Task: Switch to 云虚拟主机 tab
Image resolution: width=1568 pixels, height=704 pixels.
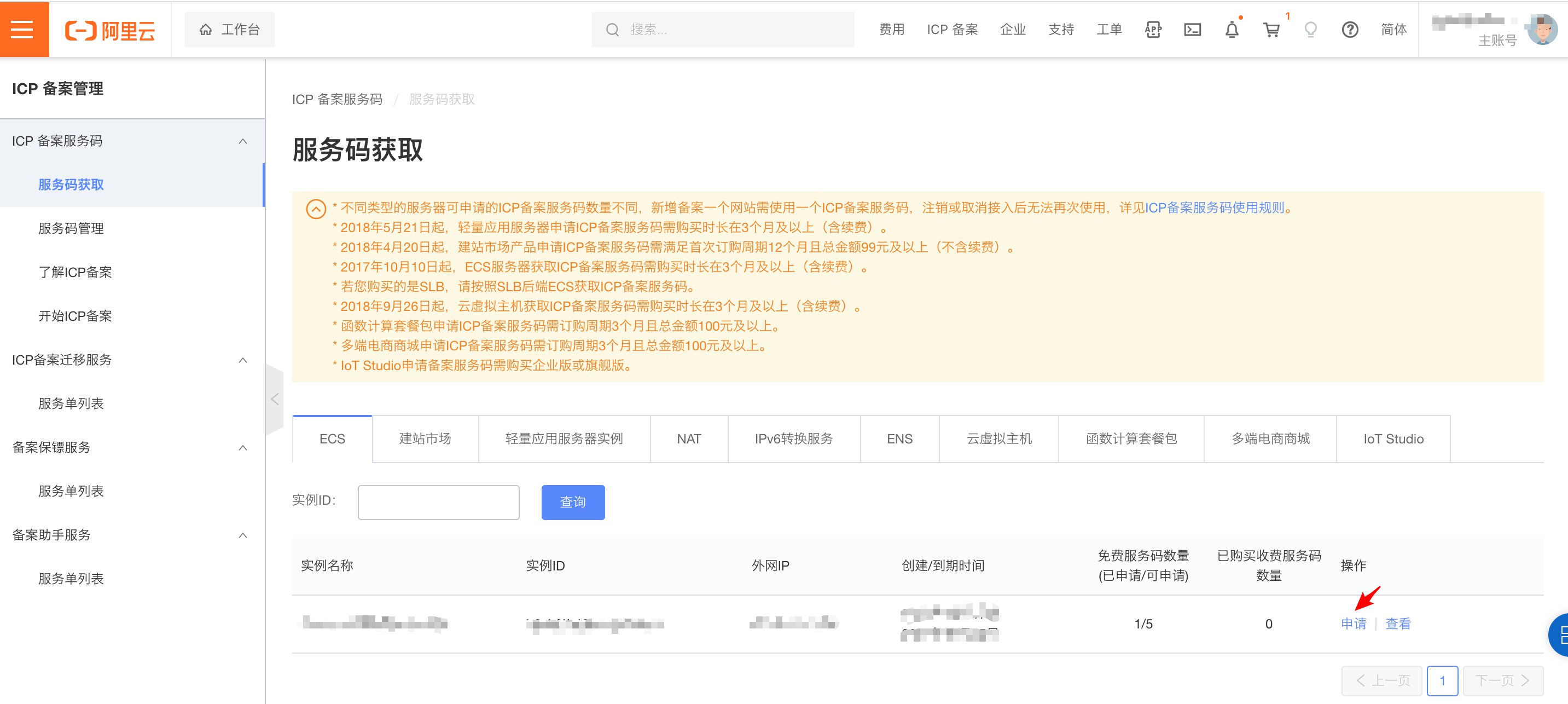Action: pyautogui.click(x=999, y=438)
